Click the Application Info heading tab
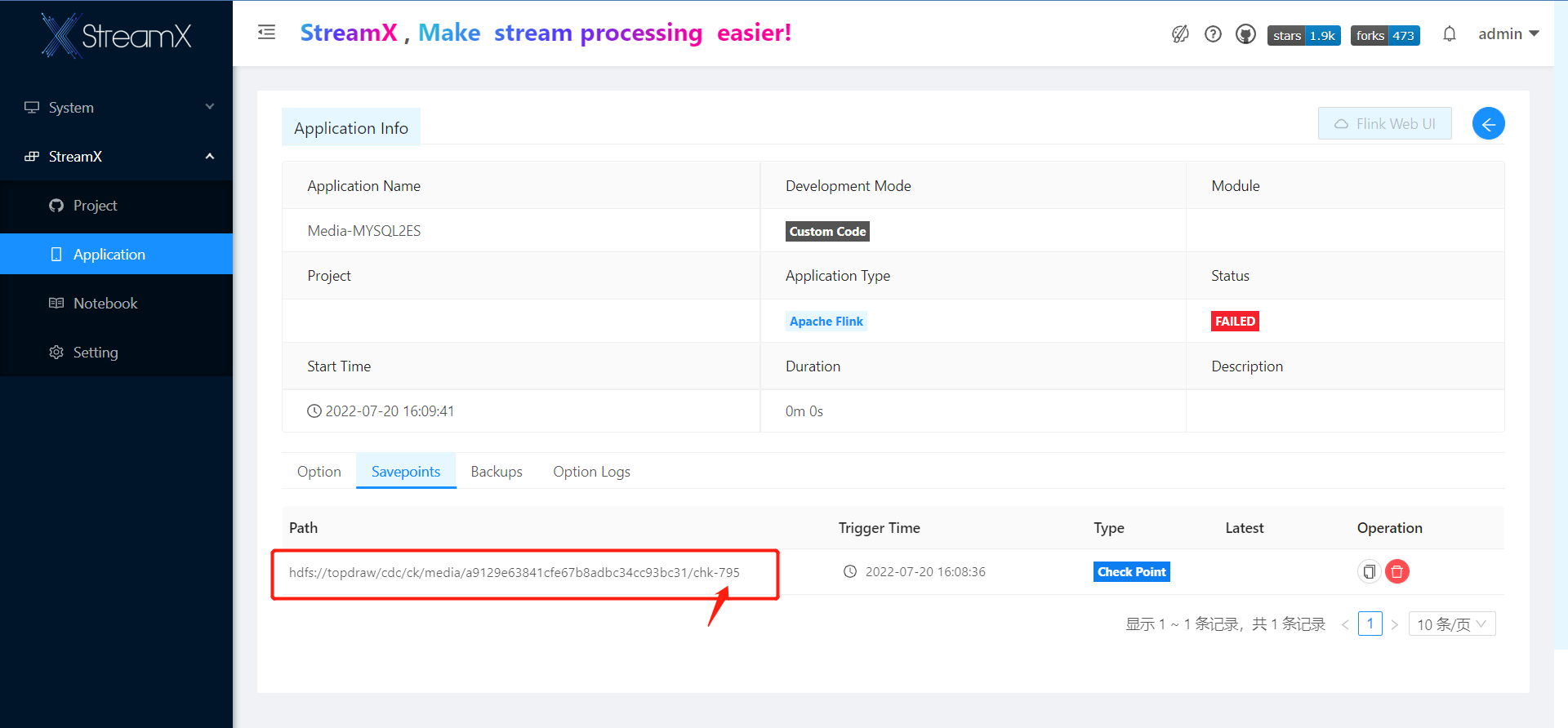Screen dimensions: 1568x728 click(351, 127)
